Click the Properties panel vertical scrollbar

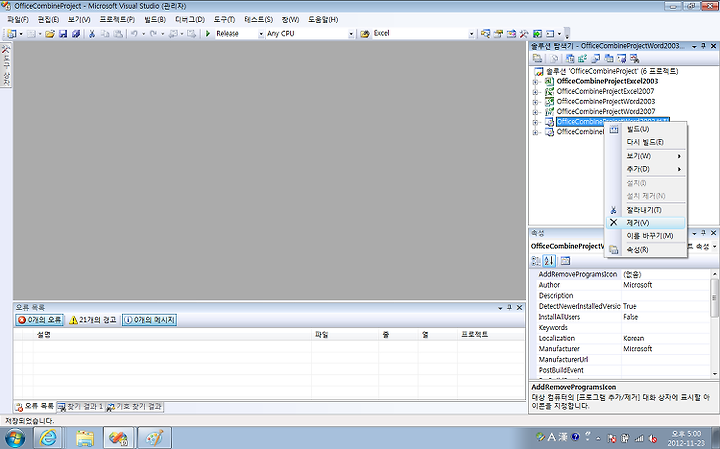point(714,324)
